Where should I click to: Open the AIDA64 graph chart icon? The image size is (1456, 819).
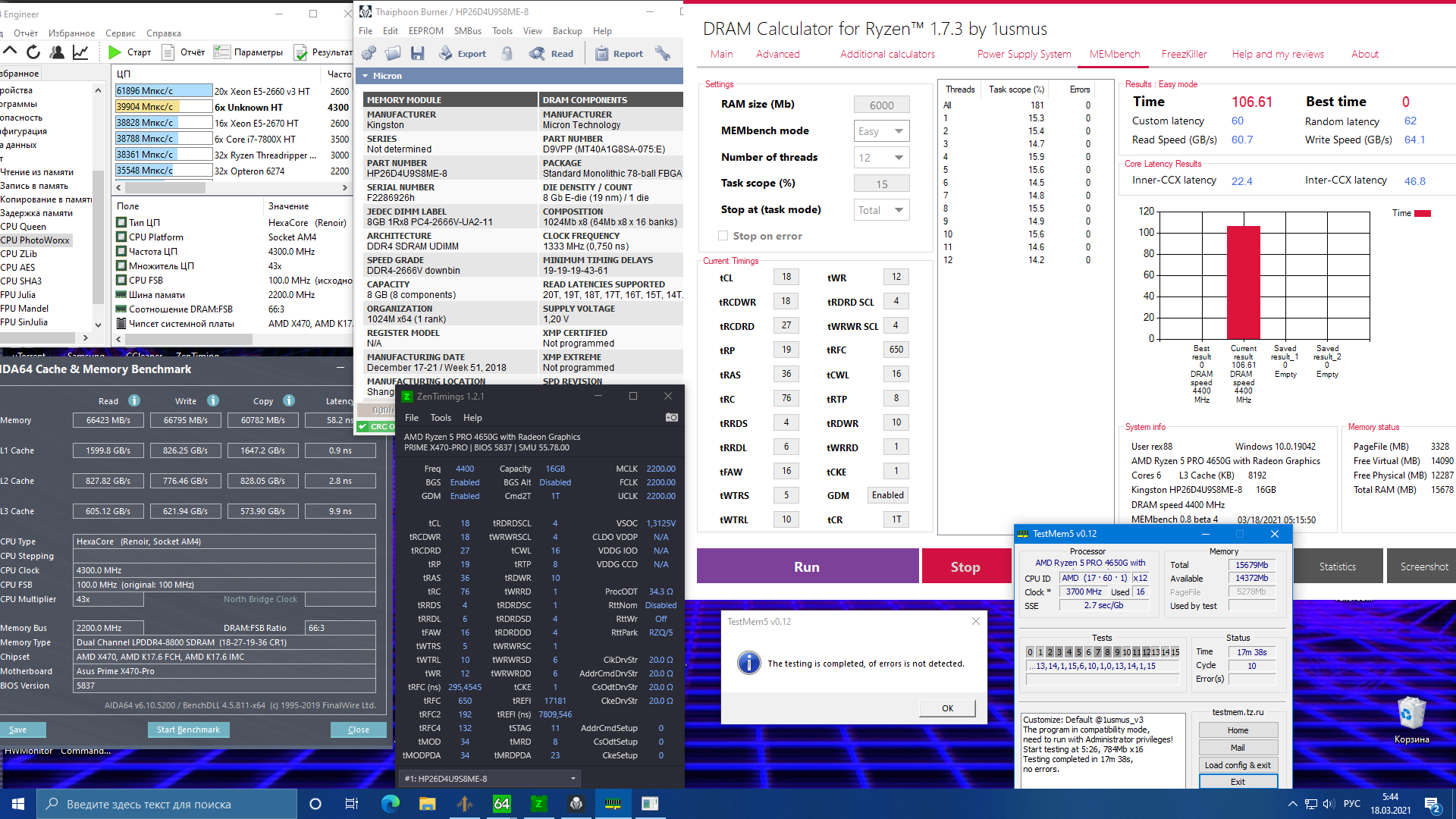coord(80,52)
